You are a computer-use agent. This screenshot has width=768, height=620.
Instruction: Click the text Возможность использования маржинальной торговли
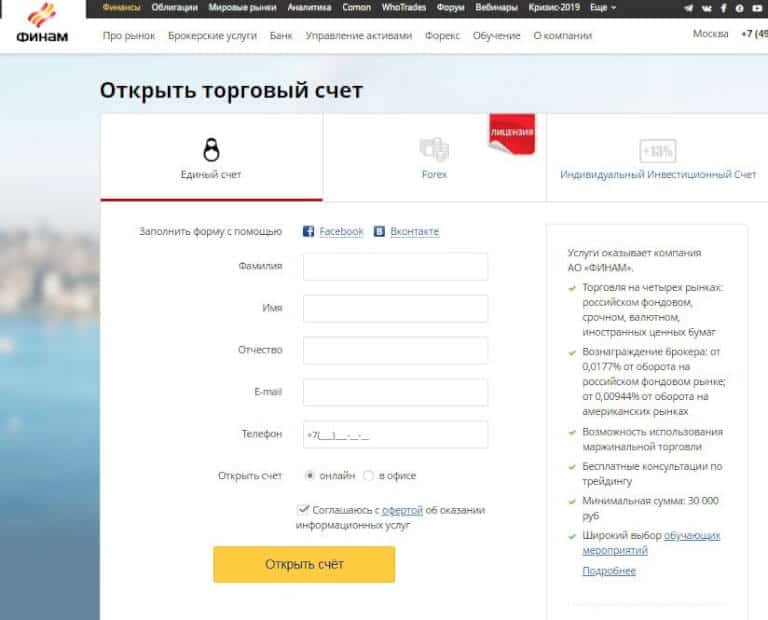[652, 439]
